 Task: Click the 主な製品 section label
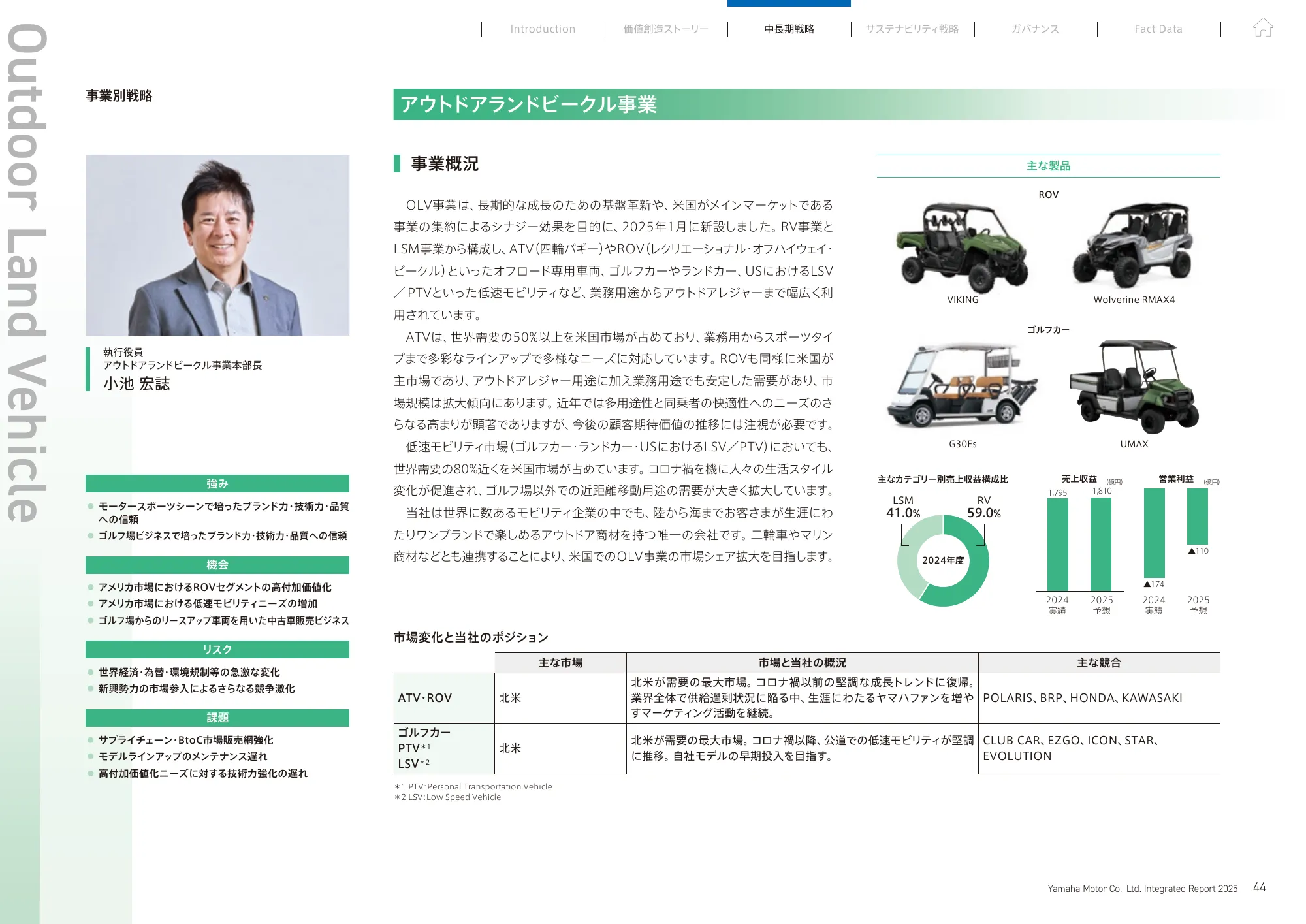pyautogui.click(x=1048, y=167)
